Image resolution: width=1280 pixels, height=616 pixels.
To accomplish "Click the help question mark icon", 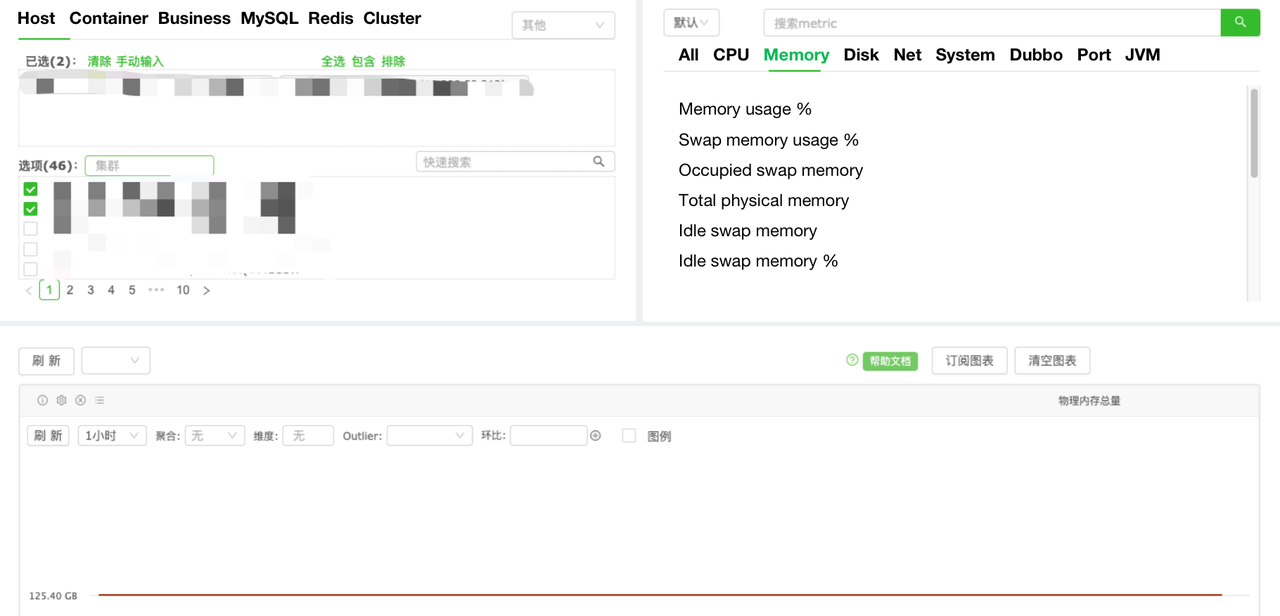I will click(x=852, y=360).
